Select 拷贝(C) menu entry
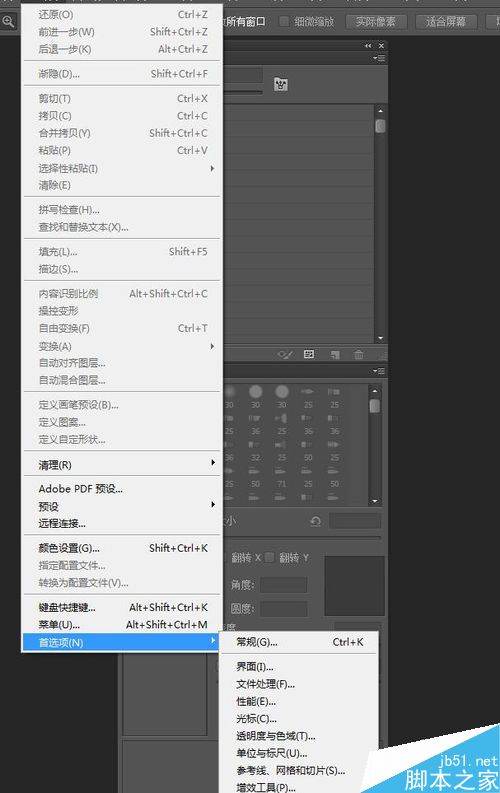The height and width of the screenshot is (793, 500). pos(122,116)
